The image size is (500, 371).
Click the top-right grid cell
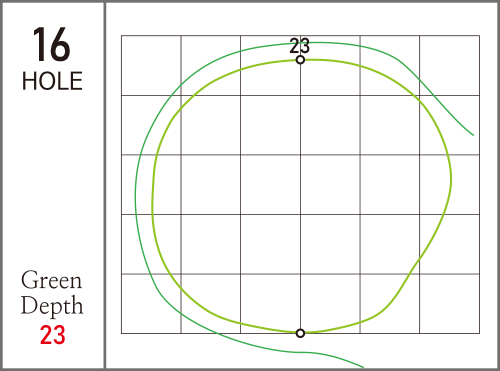pos(449,65)
